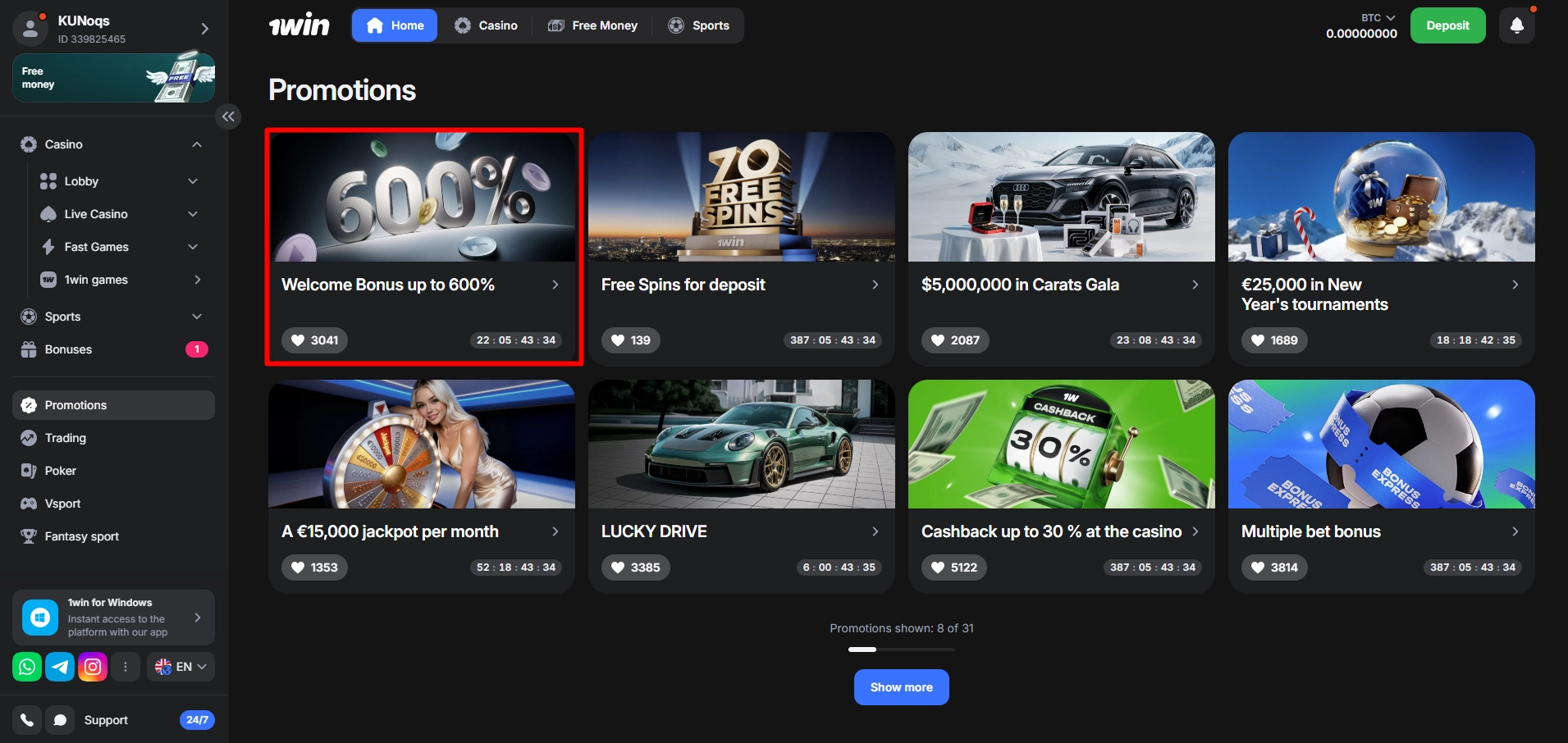
Task: Open the support chat bubble icon
Action: click(60, 720)
